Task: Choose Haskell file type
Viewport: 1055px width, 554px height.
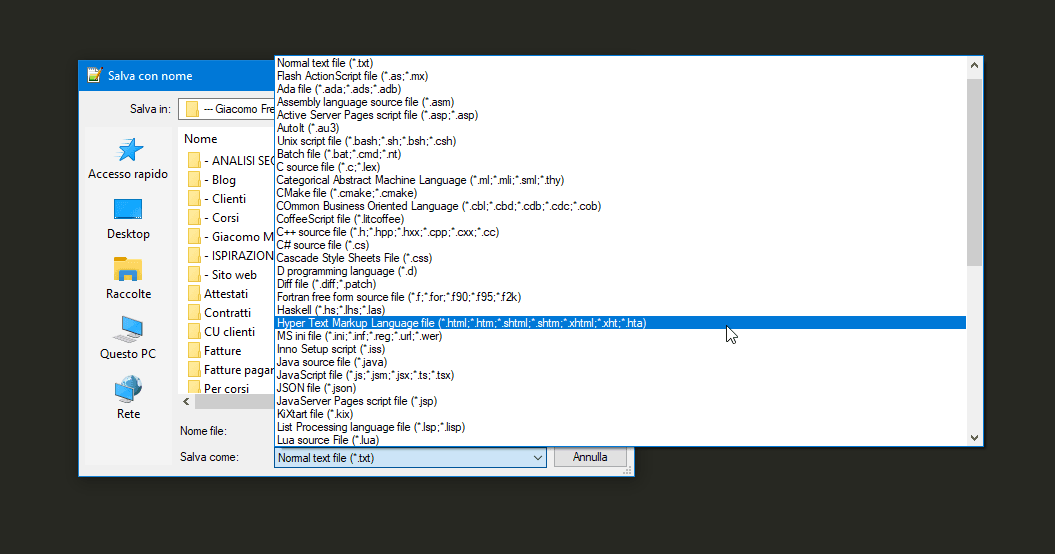Action: [x=620, y=310]
